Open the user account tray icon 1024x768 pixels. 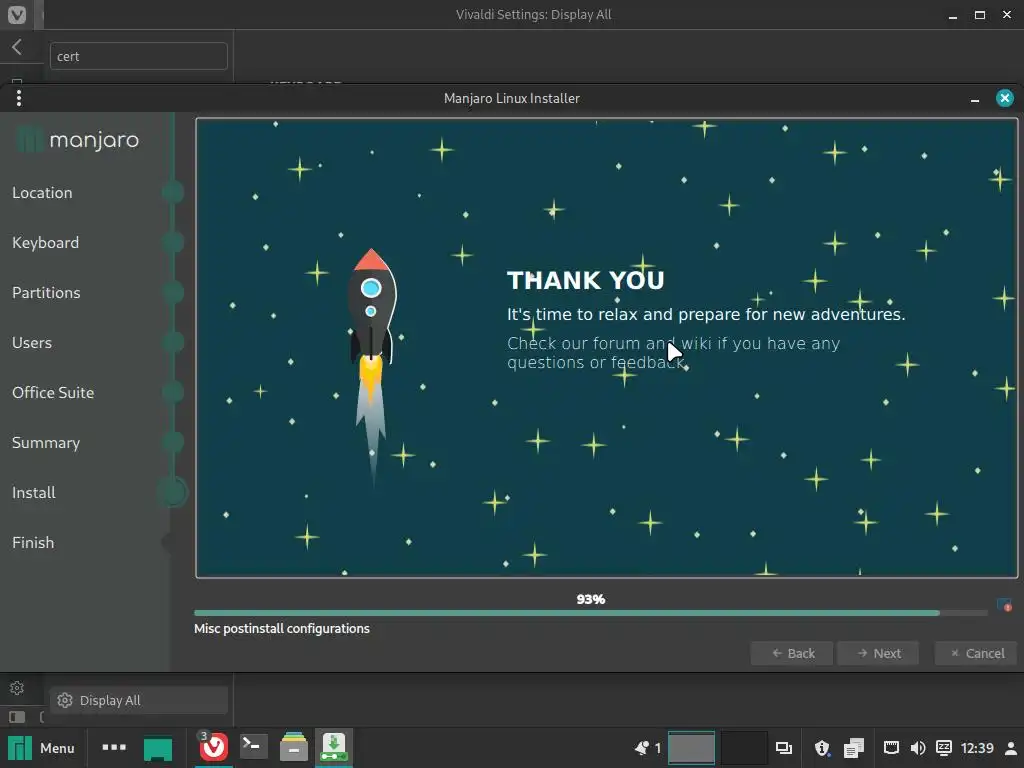coord(1011,748)
